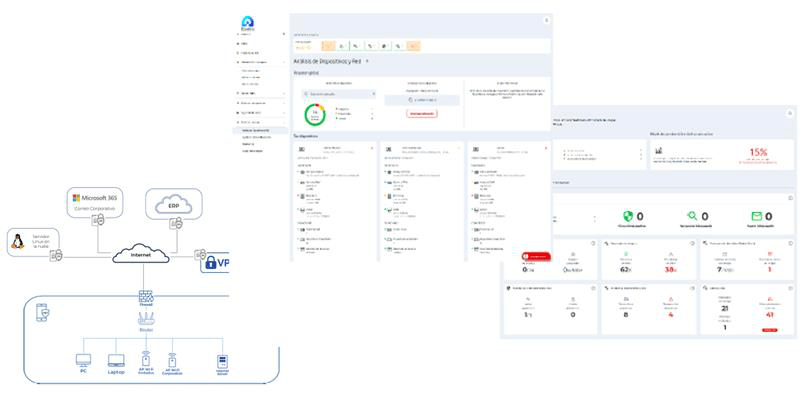Screen dimensions: 800x393
Task: Click the value 21 on the last card
Action: pyautogui.click(x=724, y=309)
